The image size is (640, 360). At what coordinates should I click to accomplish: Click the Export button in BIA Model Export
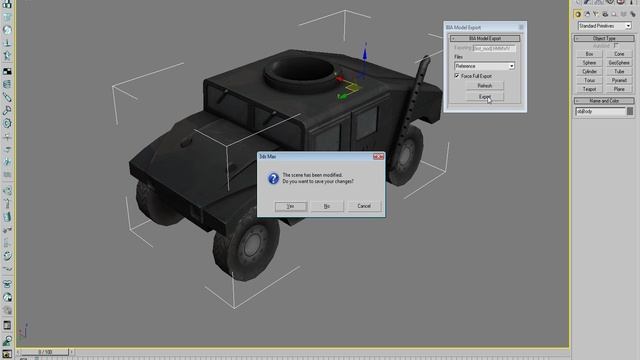point(485,97)
